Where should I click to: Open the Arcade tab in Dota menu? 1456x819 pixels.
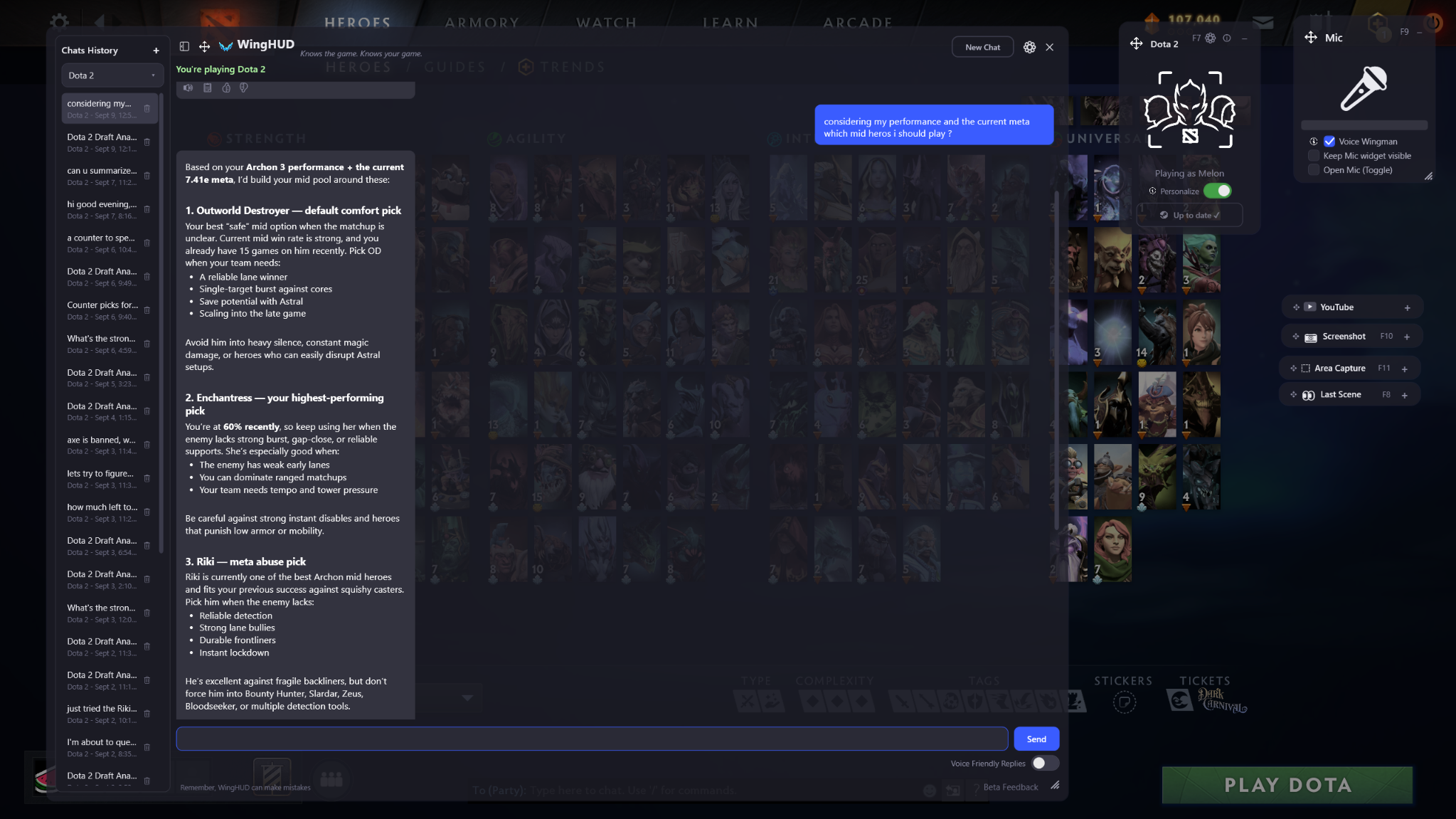pyautogui.click(x=858, y=22)
